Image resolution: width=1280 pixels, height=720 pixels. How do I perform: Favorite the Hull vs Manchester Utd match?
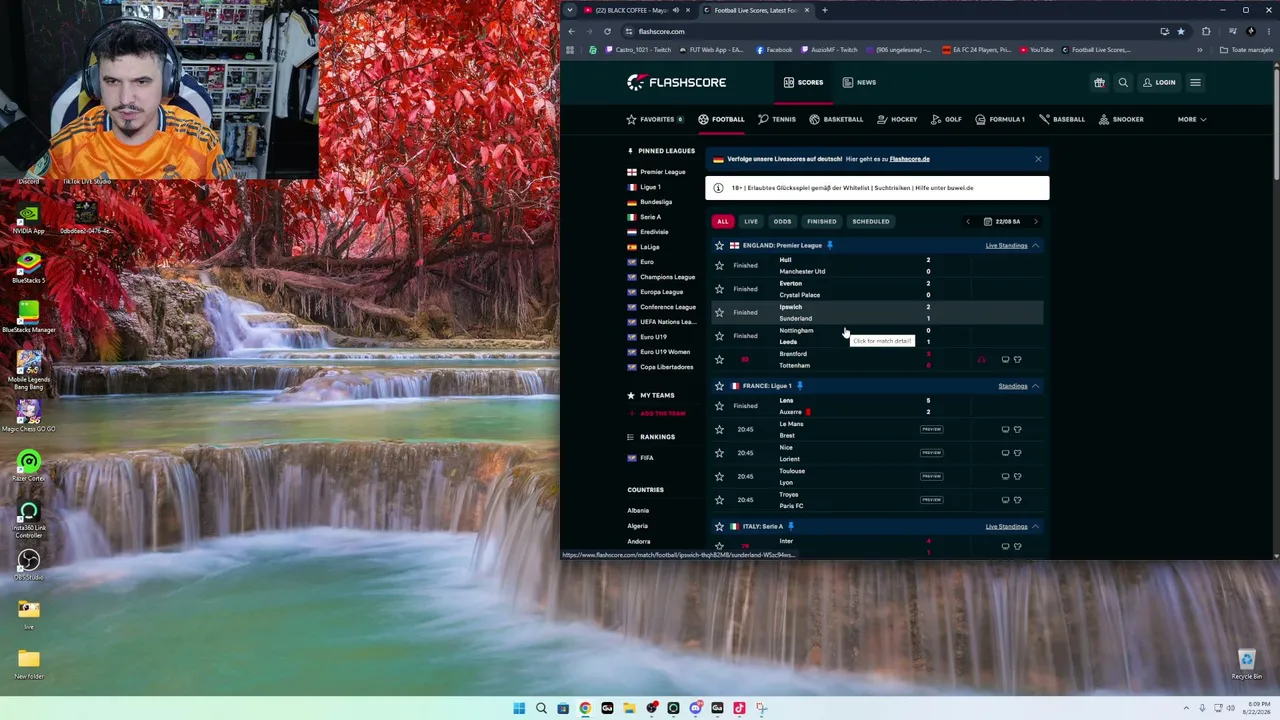(719, 265)
